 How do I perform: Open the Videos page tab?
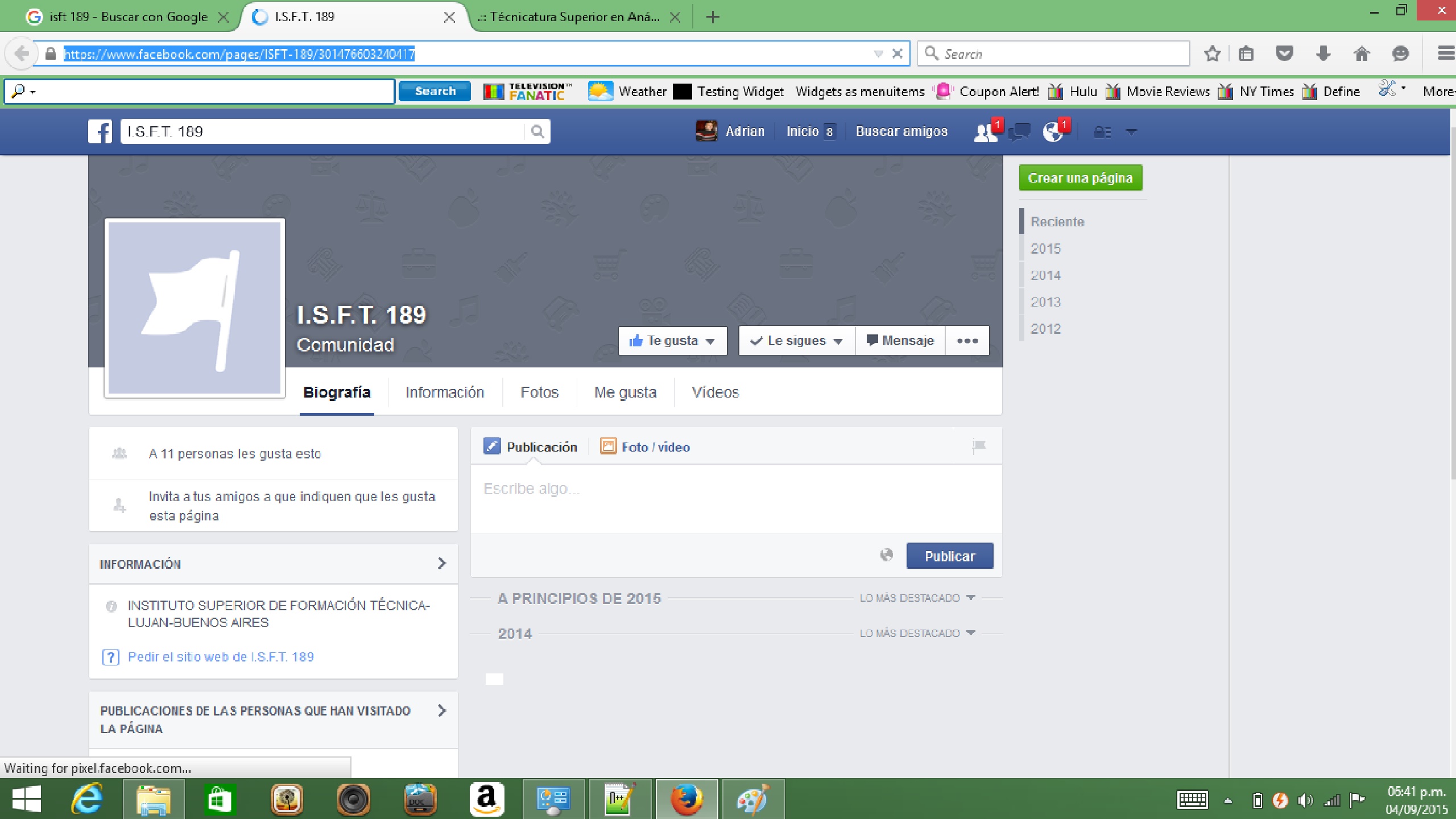pyautogui.click(x=715, y=392)
